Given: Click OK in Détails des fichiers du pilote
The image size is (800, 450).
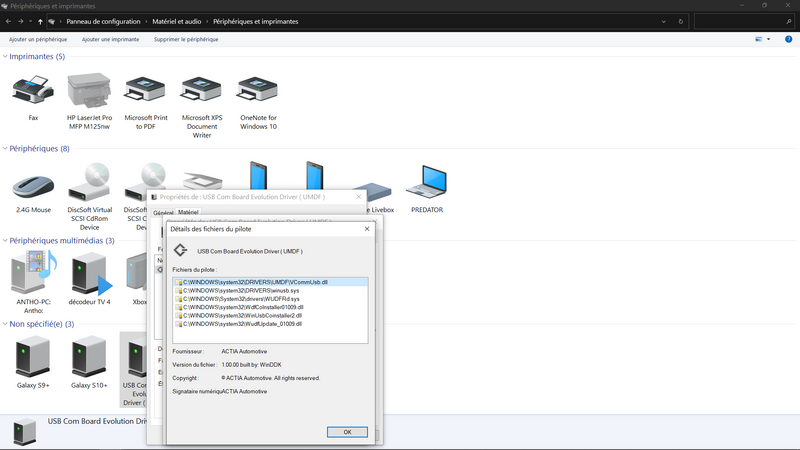Looking at the screenshot, I should (x=347, y=432).
